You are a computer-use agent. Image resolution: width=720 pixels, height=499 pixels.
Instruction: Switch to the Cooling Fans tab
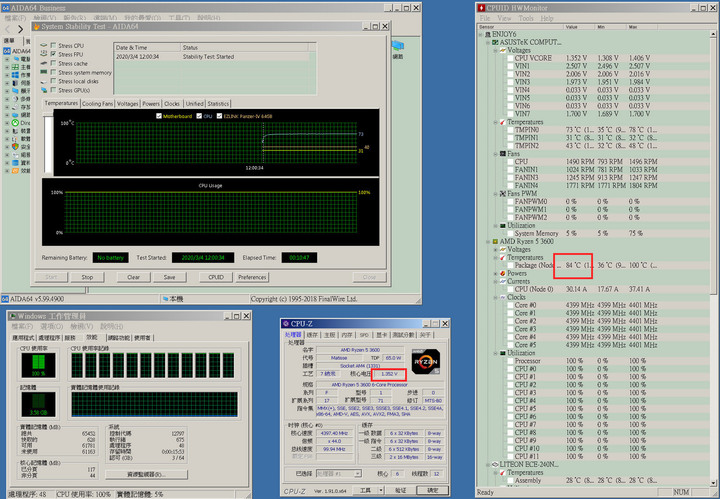(x=97, y=104)
